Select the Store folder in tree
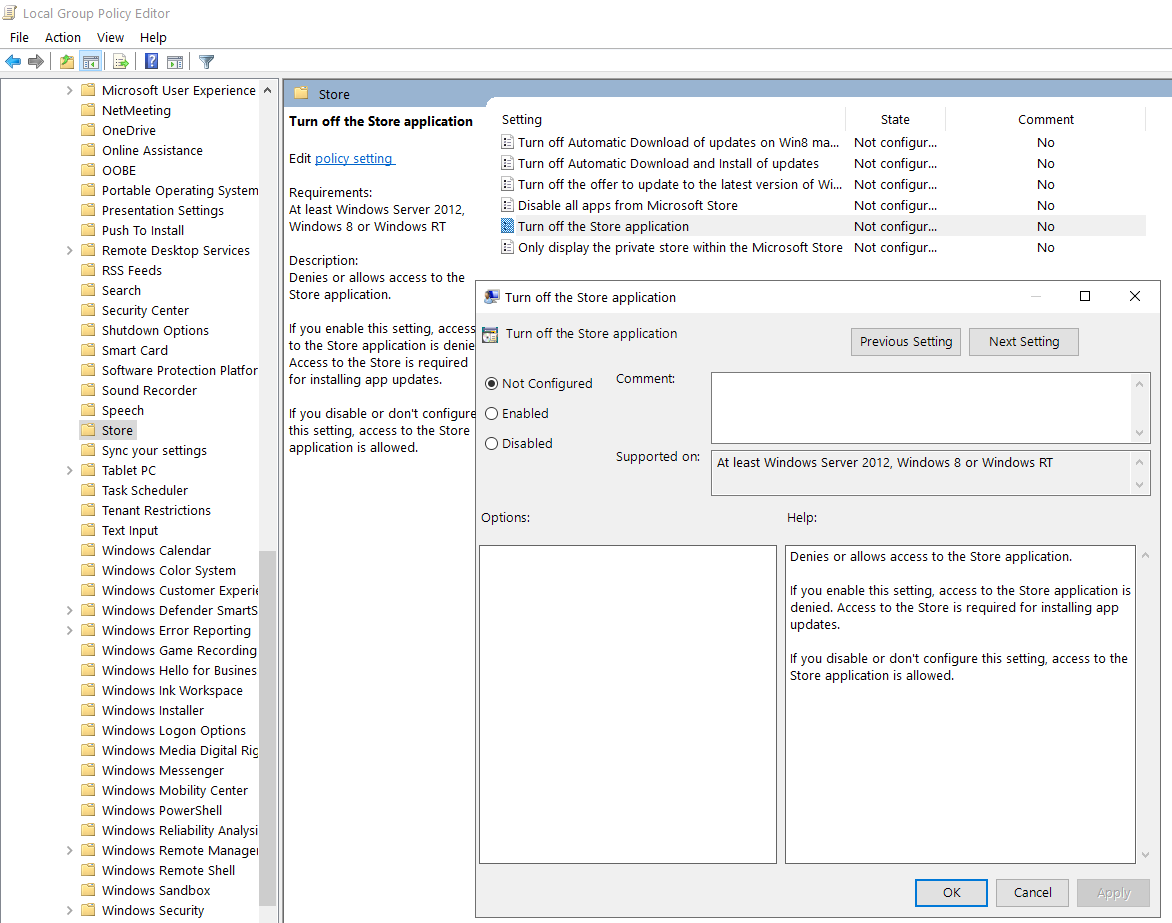1172x923 pixels. [117, 430]
